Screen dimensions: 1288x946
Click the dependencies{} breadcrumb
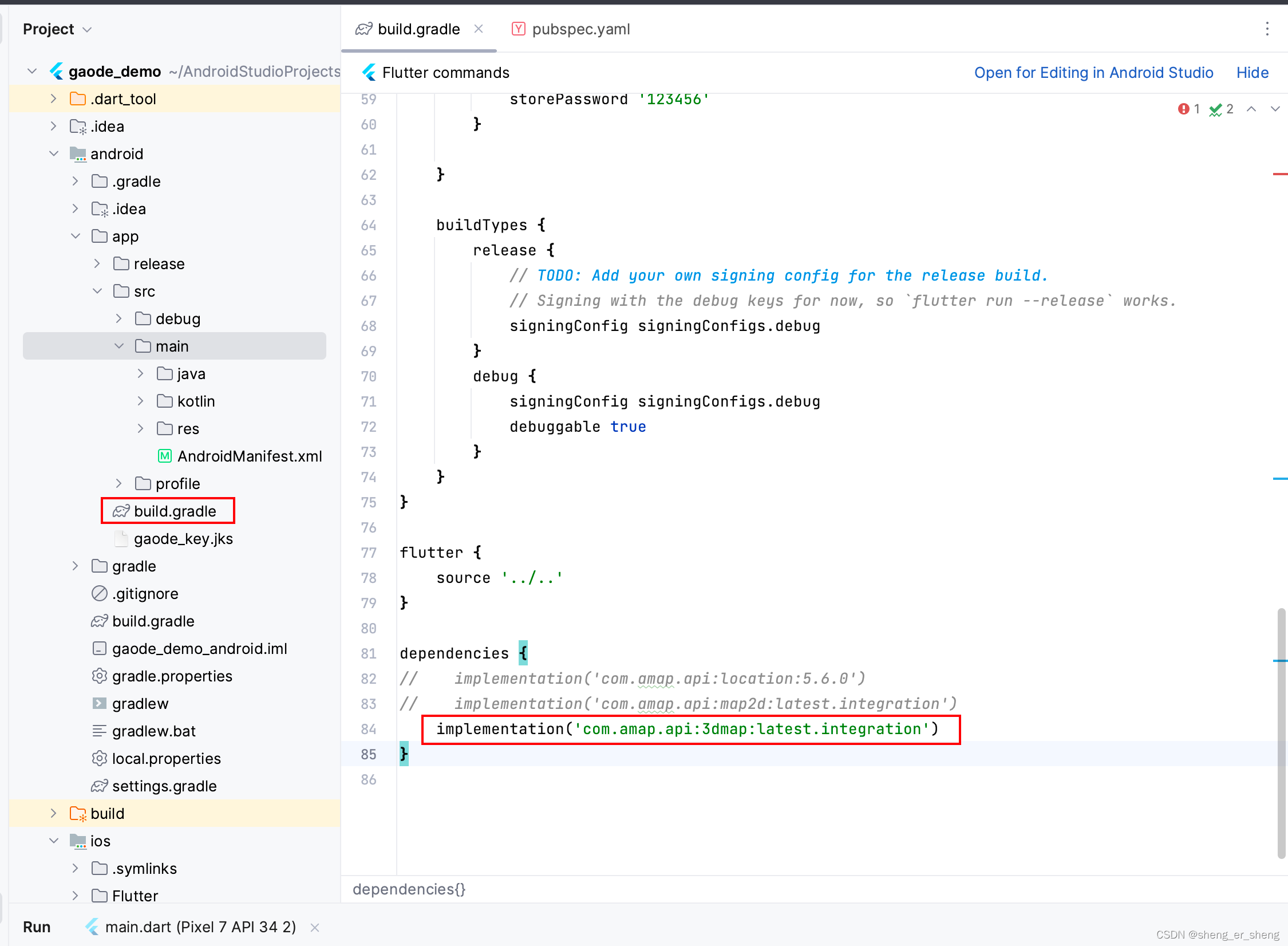tap(409, 889)
